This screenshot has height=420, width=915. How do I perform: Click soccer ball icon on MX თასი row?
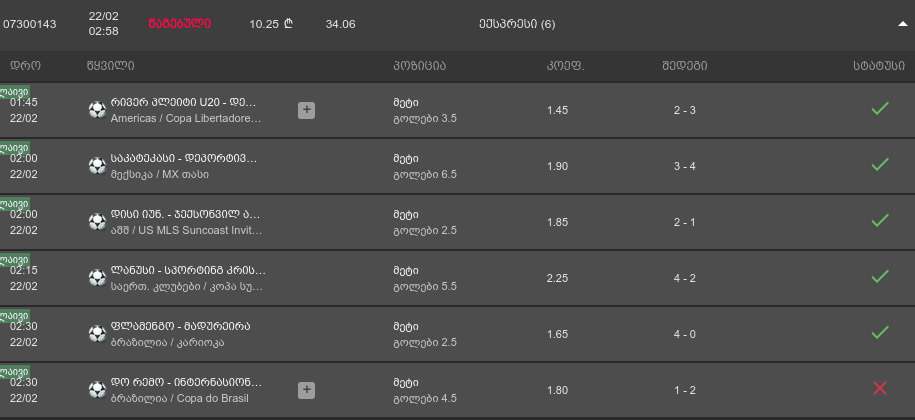[97, 166]
